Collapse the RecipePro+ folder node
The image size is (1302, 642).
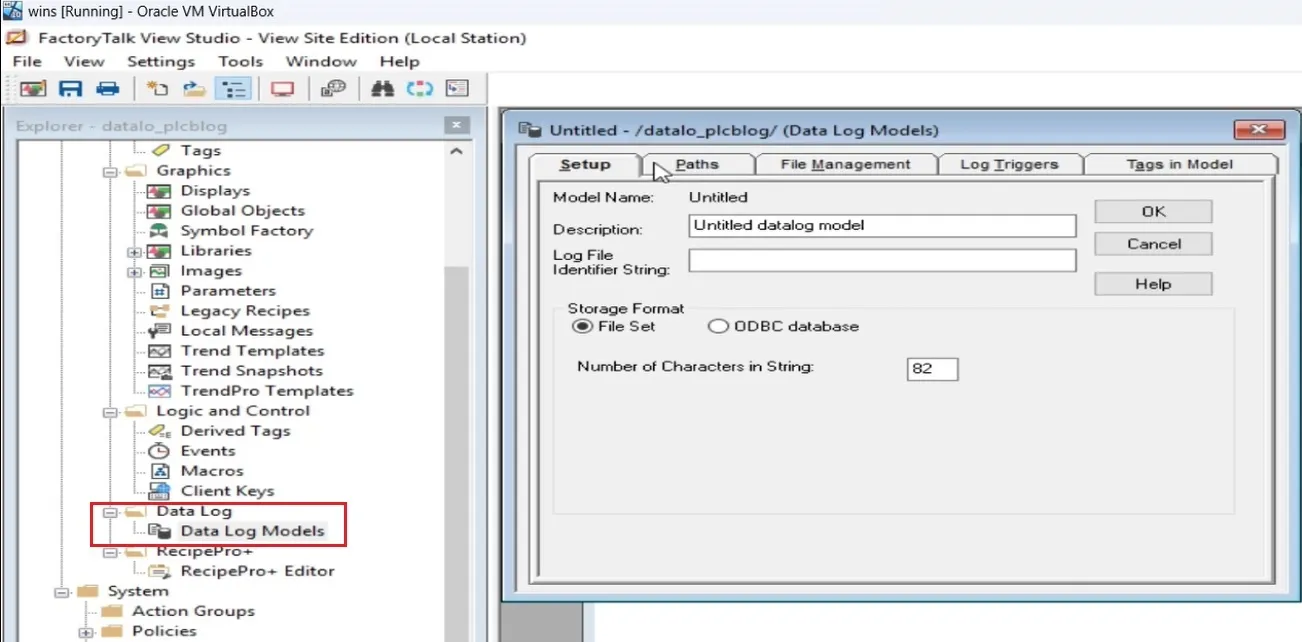pos(110,551)
